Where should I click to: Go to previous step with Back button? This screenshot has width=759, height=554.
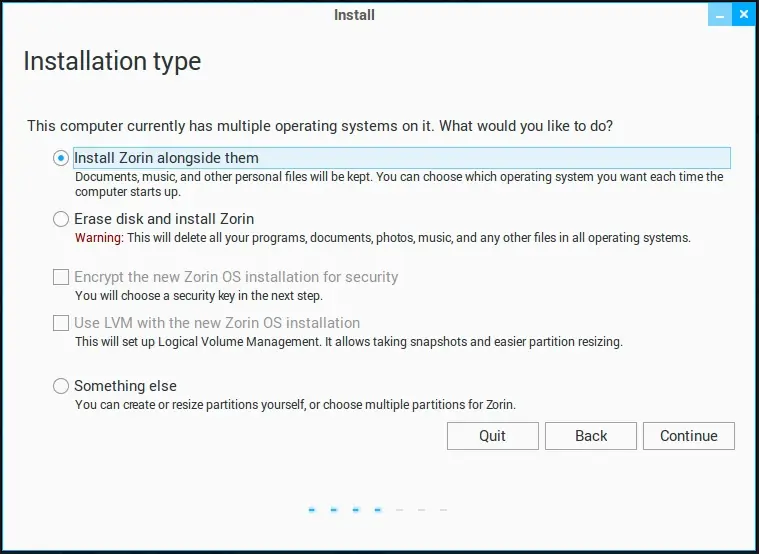(x=591, y=436)
